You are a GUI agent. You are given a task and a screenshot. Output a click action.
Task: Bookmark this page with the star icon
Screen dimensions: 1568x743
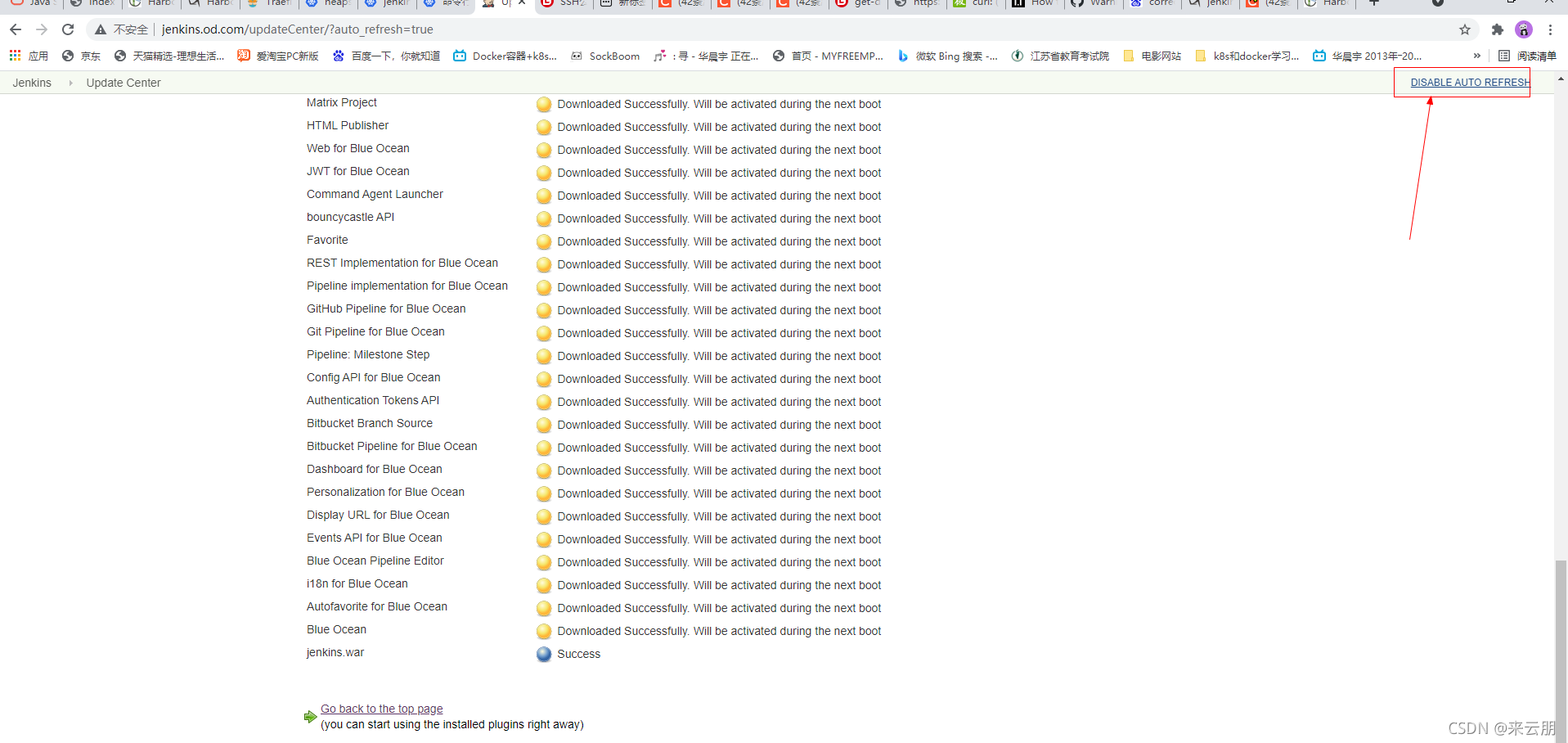click(x=1465, y=29)
